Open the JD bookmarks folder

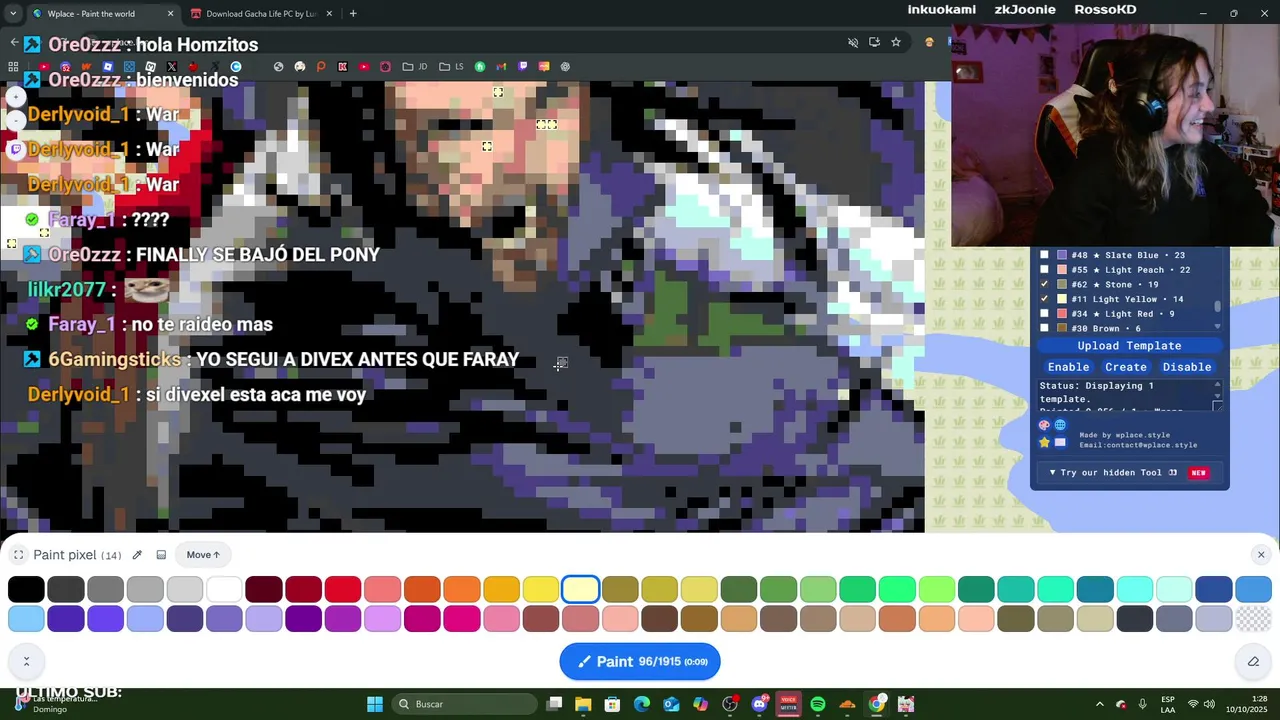click(415, 67)
